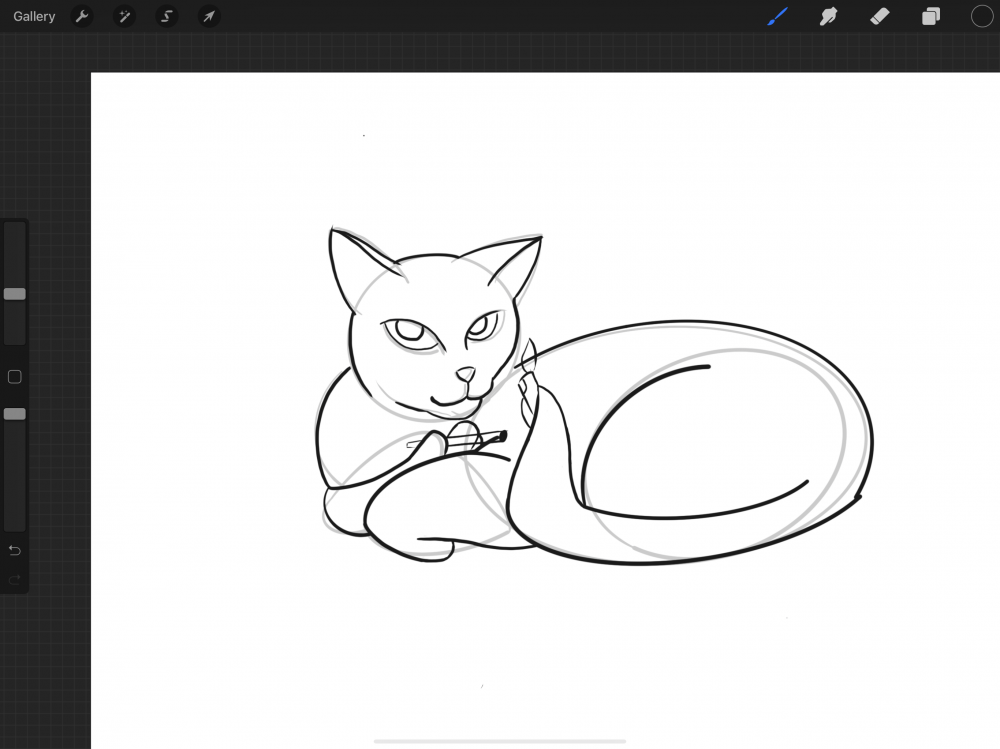Open the color picker circle
This screenshot has height=749, width=1000.
point(982,17)
